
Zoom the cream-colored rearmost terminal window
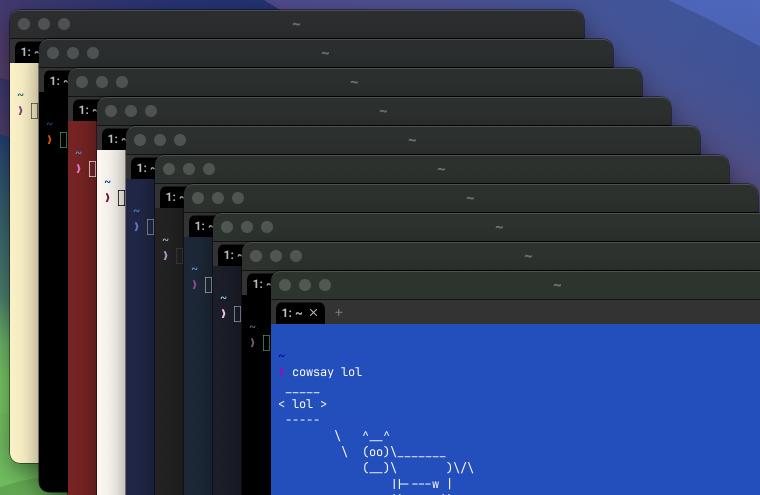click(64, 24)
